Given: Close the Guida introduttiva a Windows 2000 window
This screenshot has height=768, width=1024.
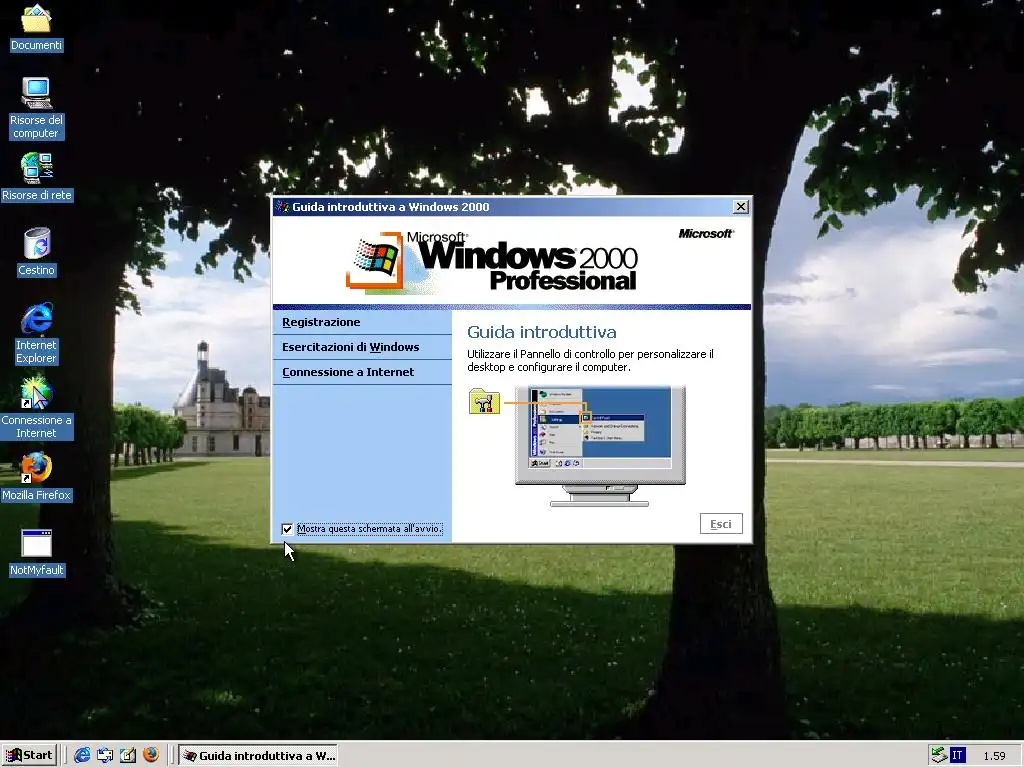Looking at the screenshot, I should pos(741,207).
